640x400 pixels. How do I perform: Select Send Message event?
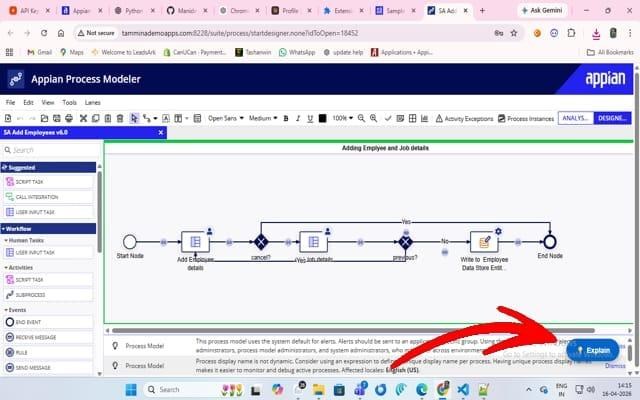pos(48,367)
